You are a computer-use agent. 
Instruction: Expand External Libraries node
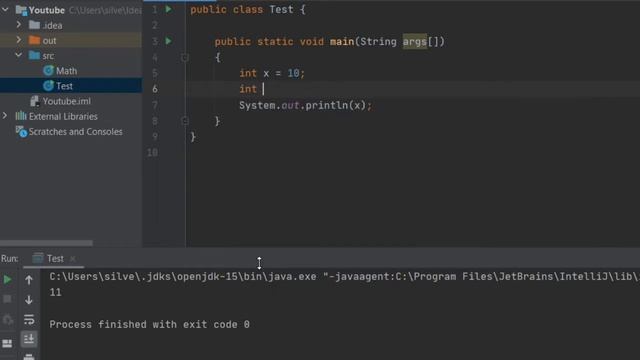[x=5, y=116]
